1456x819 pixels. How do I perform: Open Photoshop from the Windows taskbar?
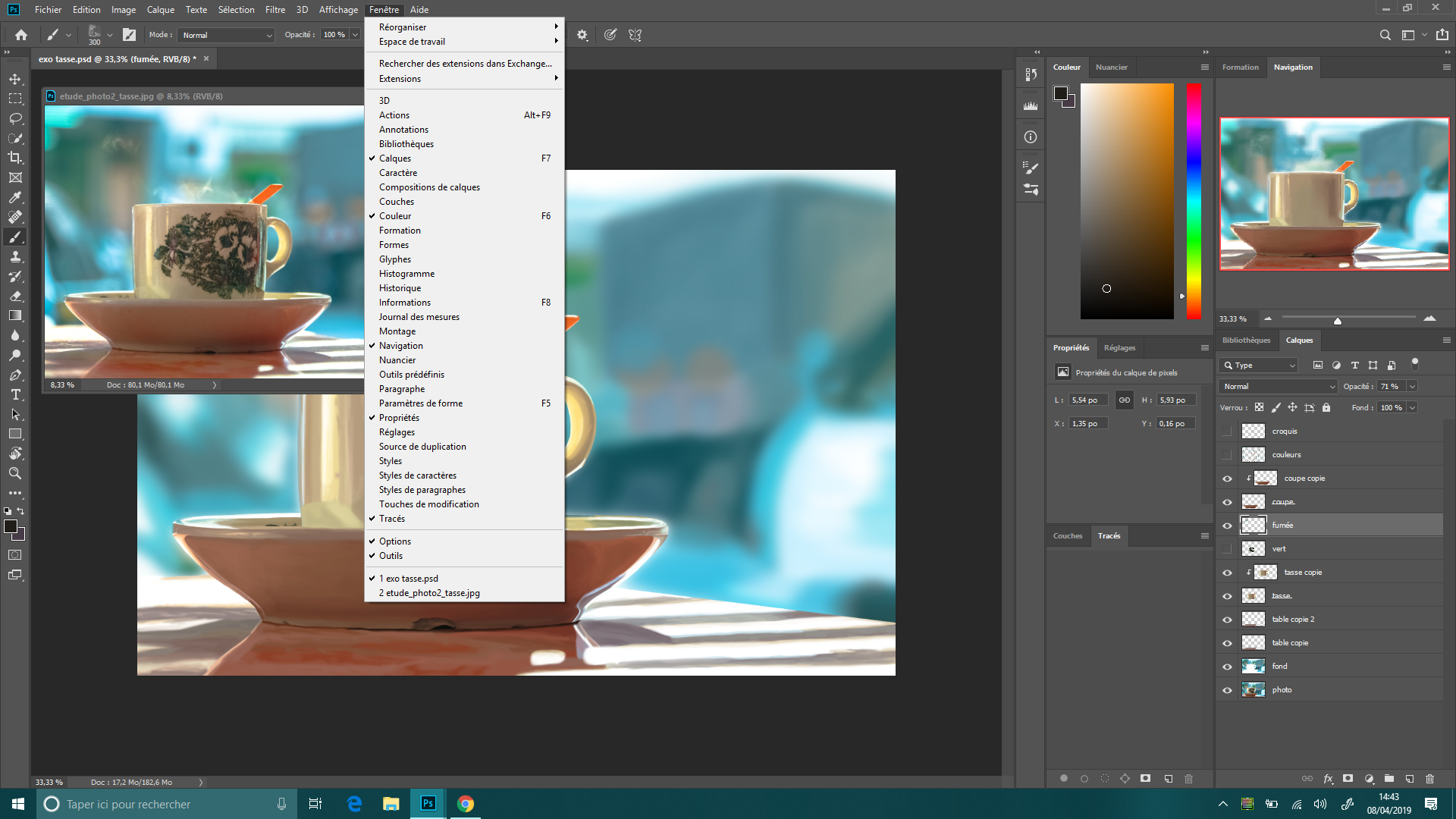tap(428, 804)
